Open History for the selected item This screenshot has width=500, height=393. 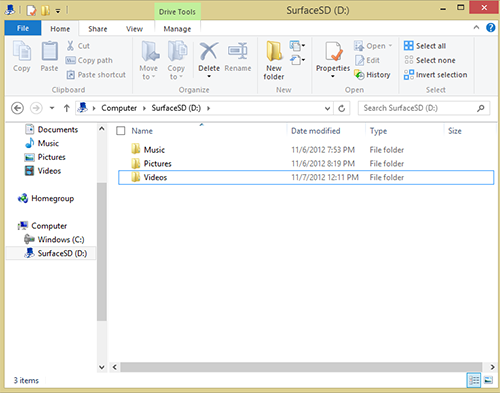click(372, 75)
